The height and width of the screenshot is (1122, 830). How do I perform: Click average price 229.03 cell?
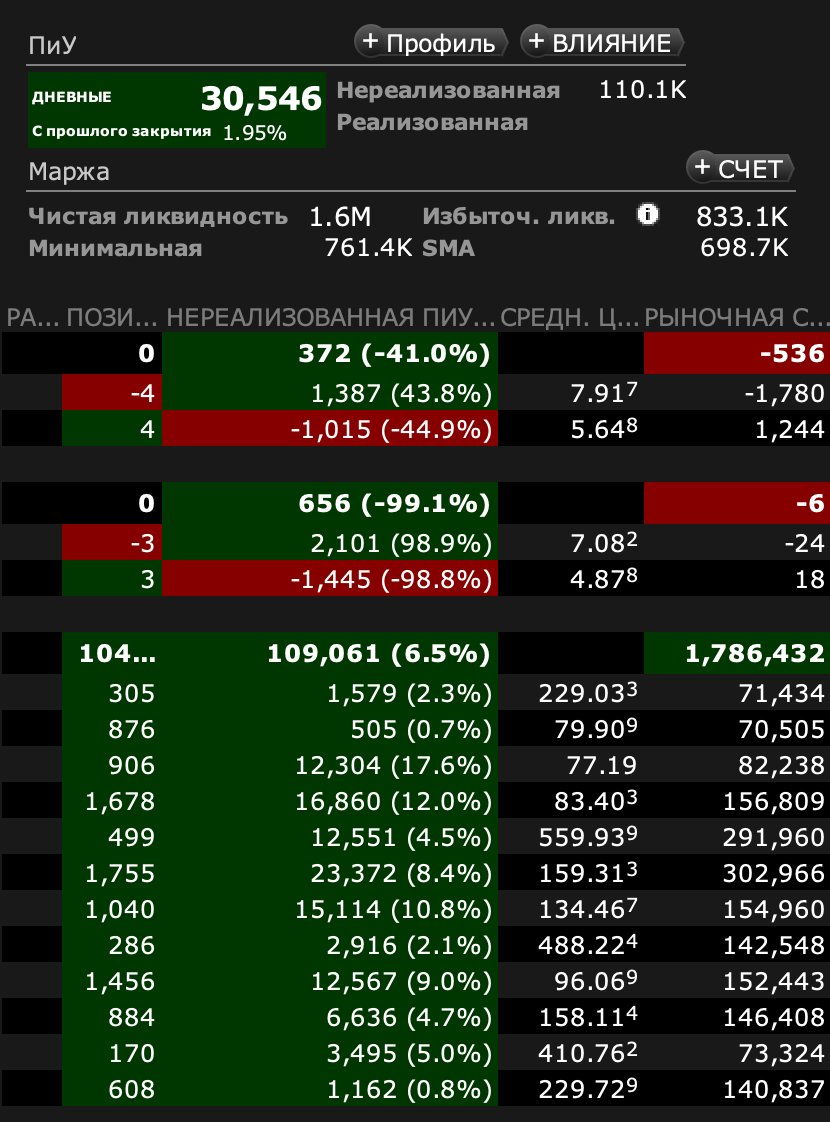(x=571, y=693)
